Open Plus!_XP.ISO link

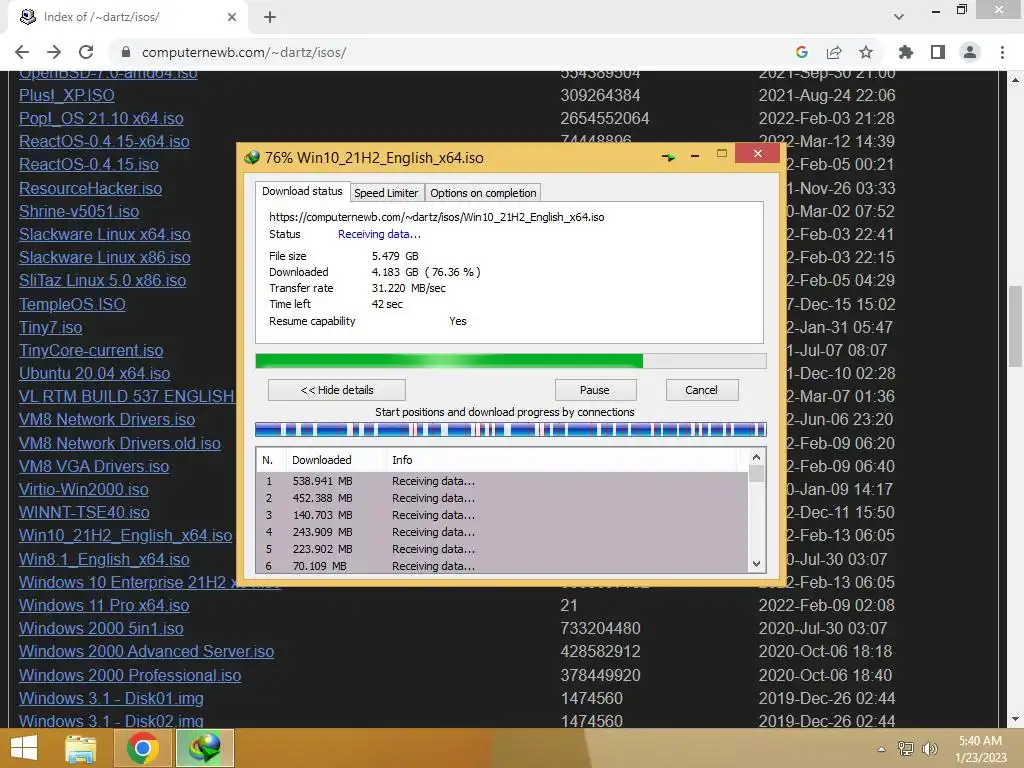[x=67, y=95]
